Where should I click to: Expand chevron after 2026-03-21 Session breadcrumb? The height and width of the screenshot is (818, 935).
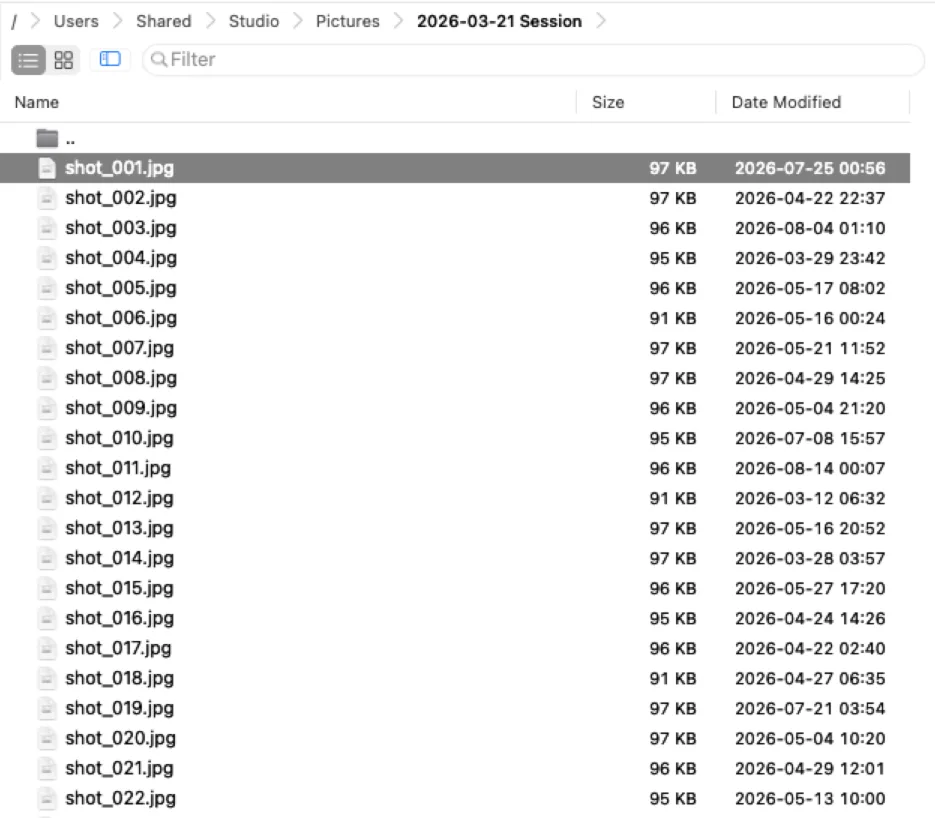point(601,21)
